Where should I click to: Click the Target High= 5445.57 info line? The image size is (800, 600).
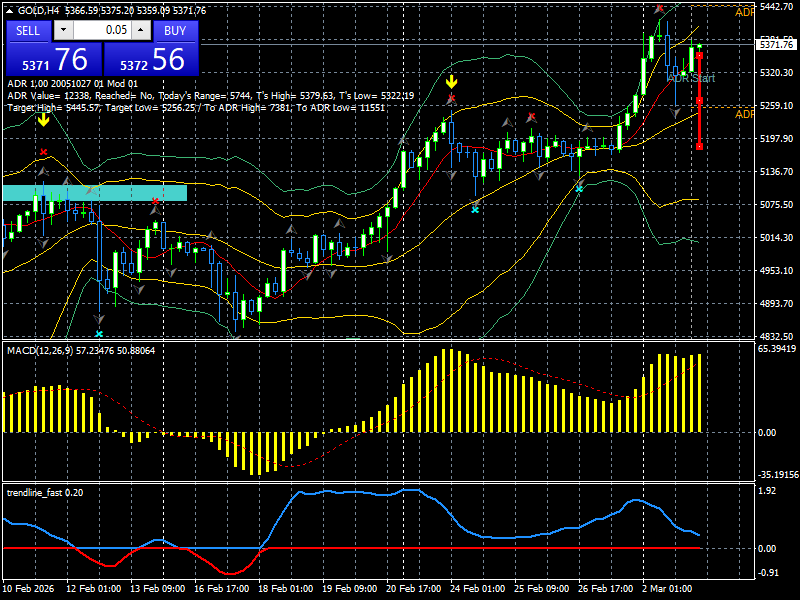click(196, 108)
